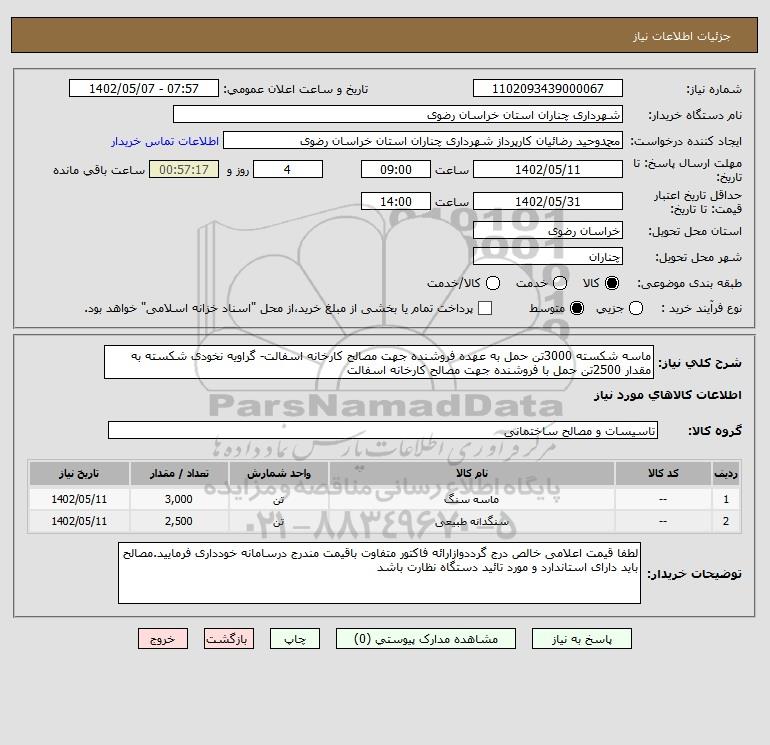Click the خروج exit button
770x745 pixels.
point(163,638)
